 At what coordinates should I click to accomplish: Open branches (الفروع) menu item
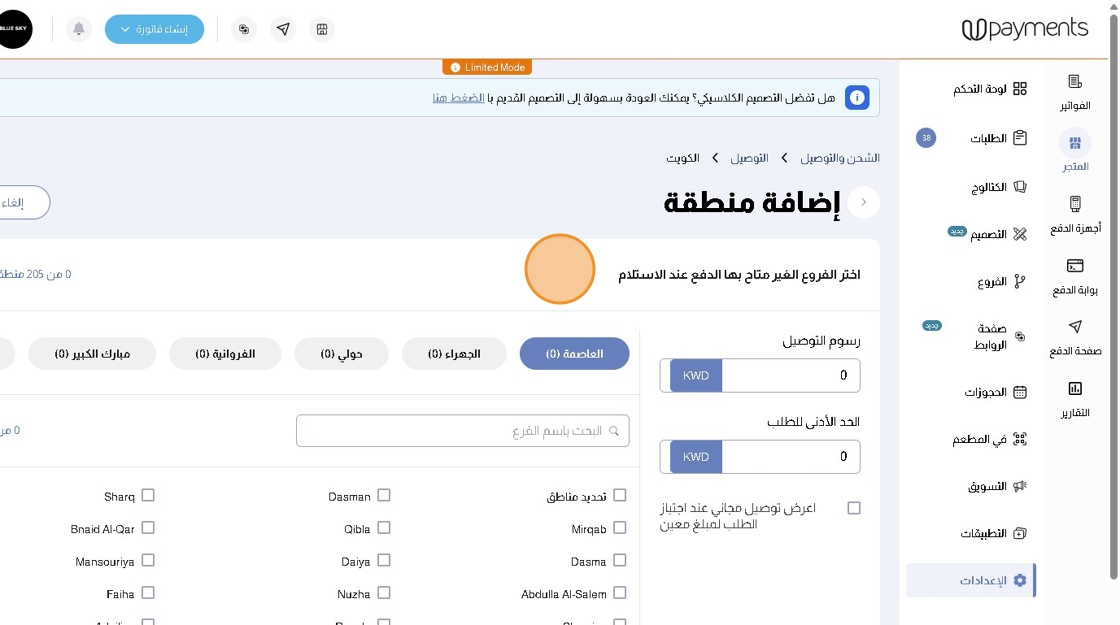[1001, 281]
